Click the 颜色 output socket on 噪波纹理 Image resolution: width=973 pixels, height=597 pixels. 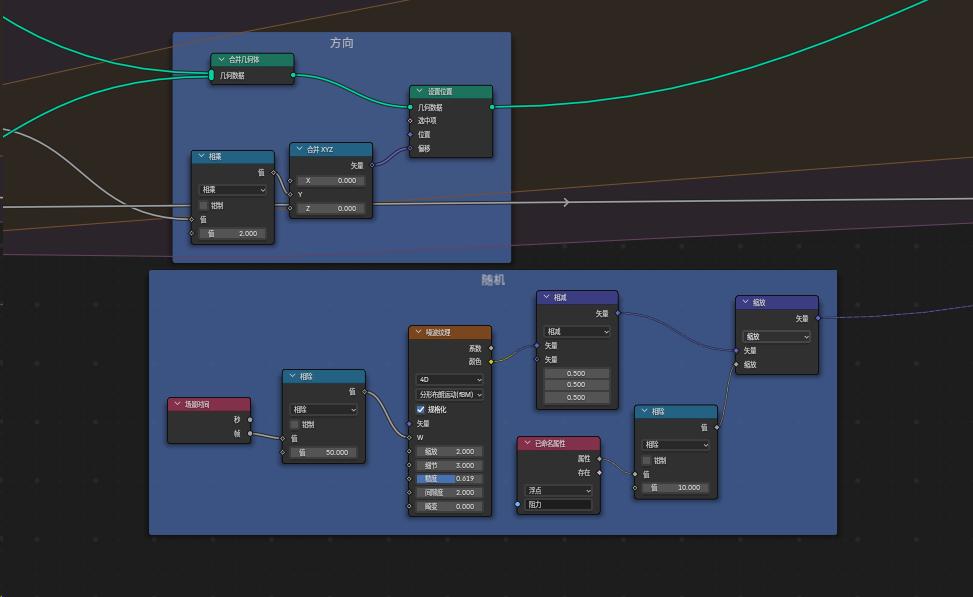(491, 362)
